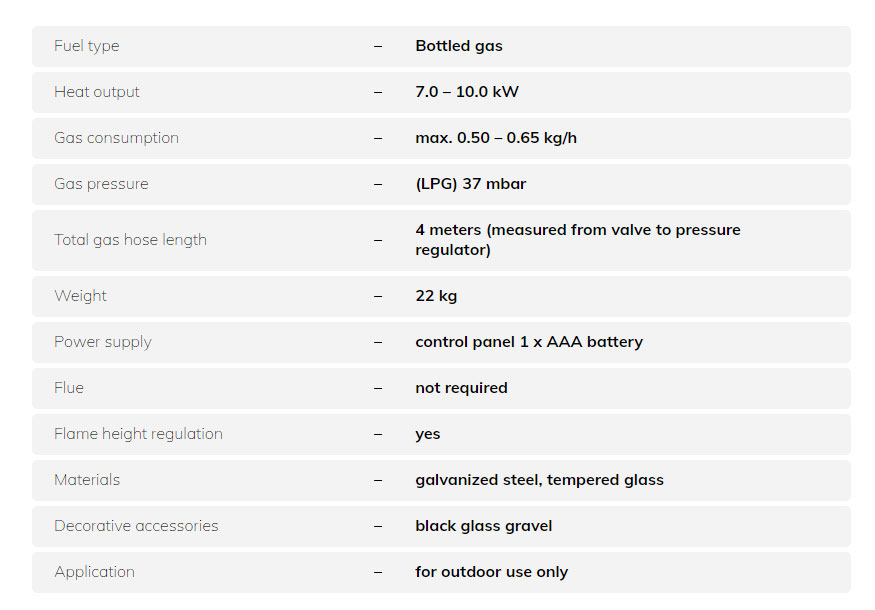Image resolution: width=875 pixels, height=610 pixels.
Task: Click the Fuel type label
Action: tap(86, 46)
